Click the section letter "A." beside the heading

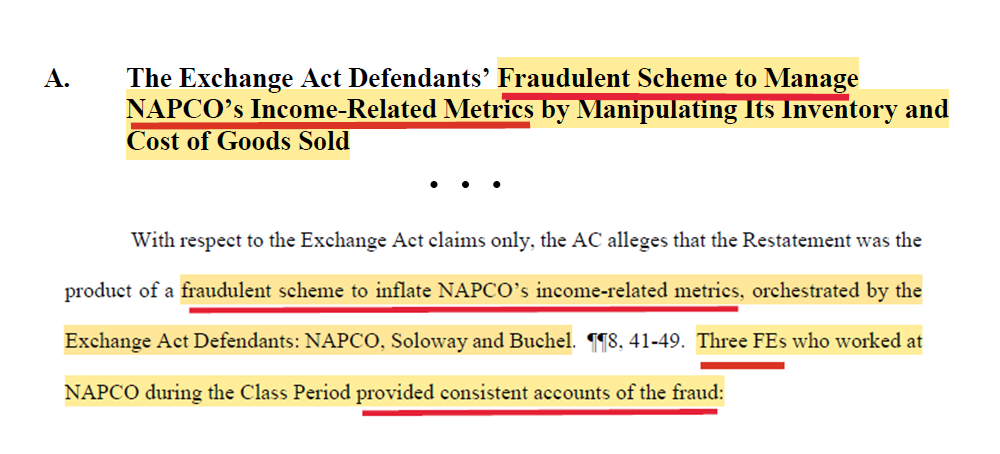[x=57, y=79]
